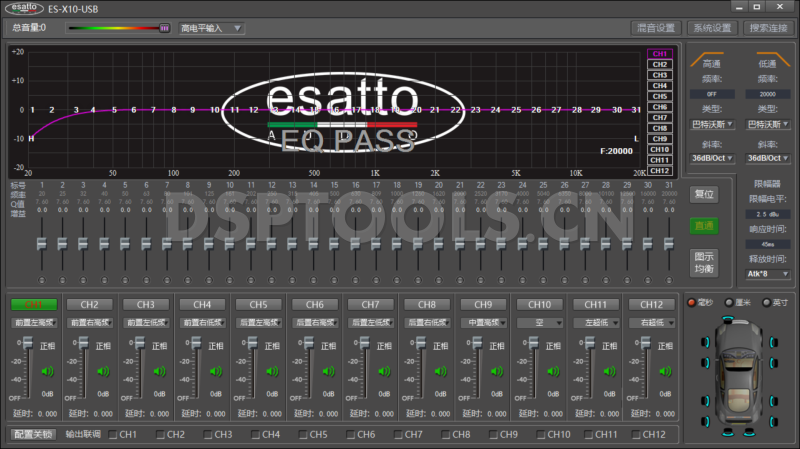This screenshot has height=449, width=800.
Task: Mute the CH2 output speaker icon
Action: (x=104, y=371)
